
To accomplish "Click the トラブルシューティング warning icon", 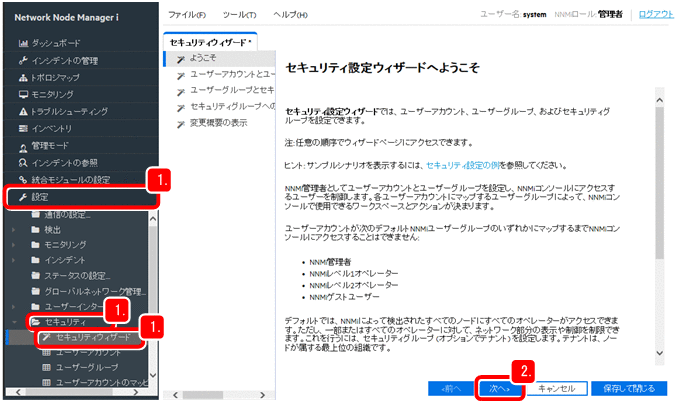I will point(23,111).
